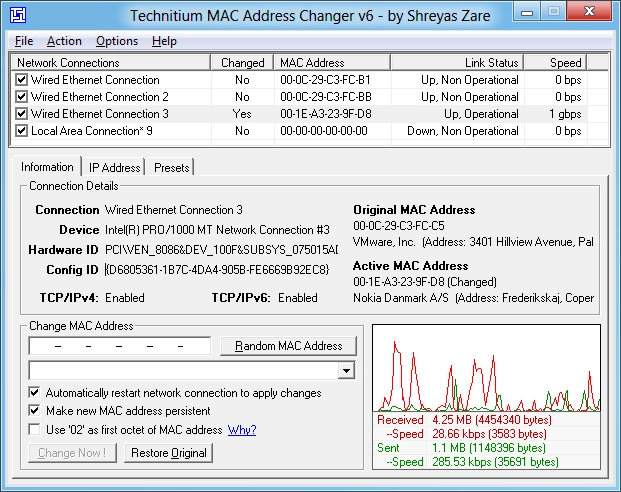The image size is (621, 492).
Task: Uncheck Make new MAC address persistent
Action: [x=34, y=411]
